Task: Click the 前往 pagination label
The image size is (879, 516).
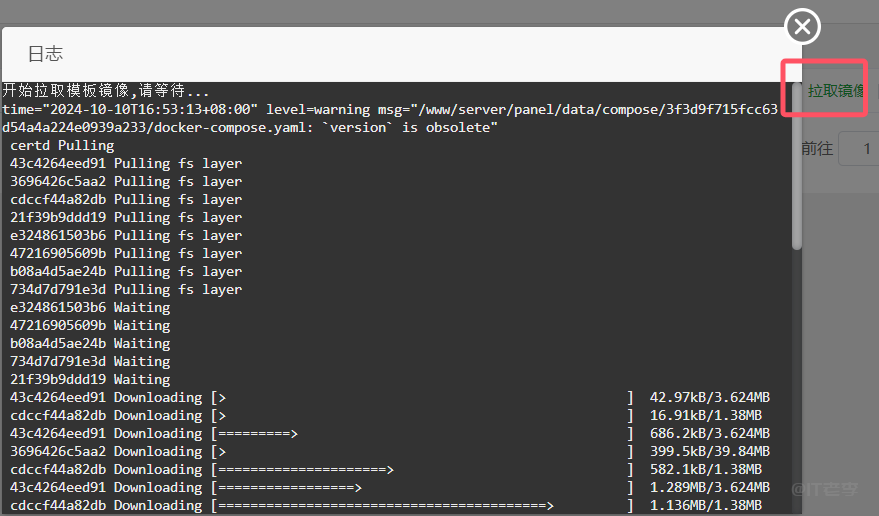Action: 817,149
